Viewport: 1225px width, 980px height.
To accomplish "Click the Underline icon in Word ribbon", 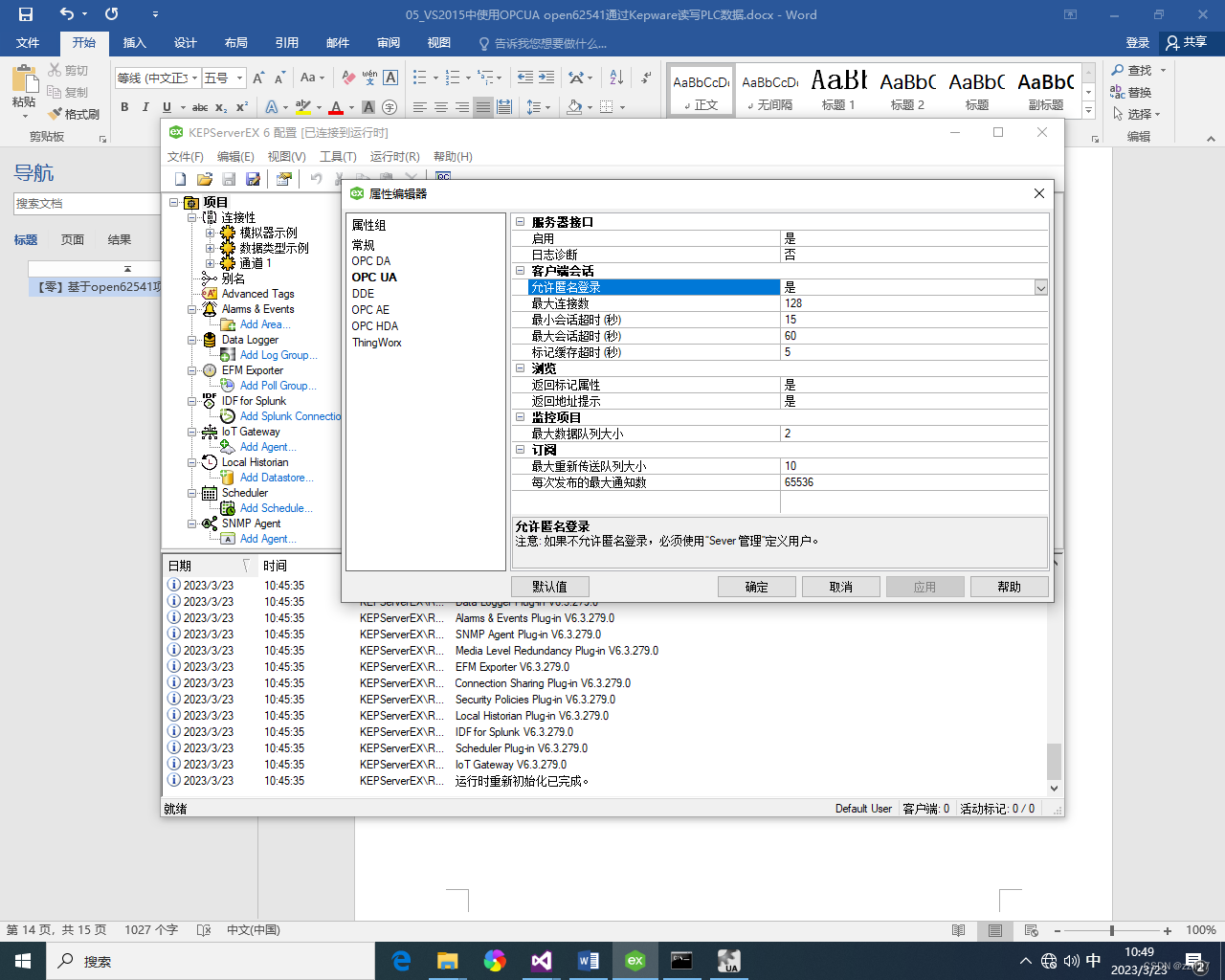I will [167, 107].
